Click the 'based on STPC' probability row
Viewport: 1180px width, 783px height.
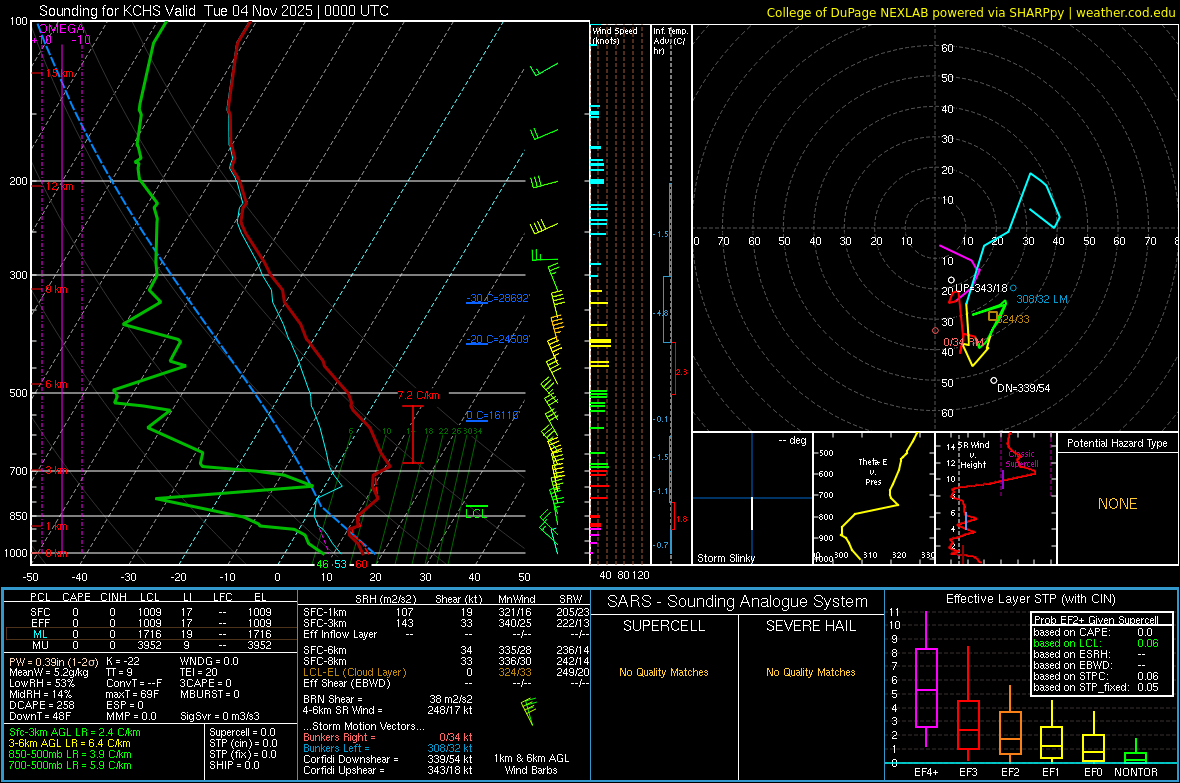[x=1096, y=676]
